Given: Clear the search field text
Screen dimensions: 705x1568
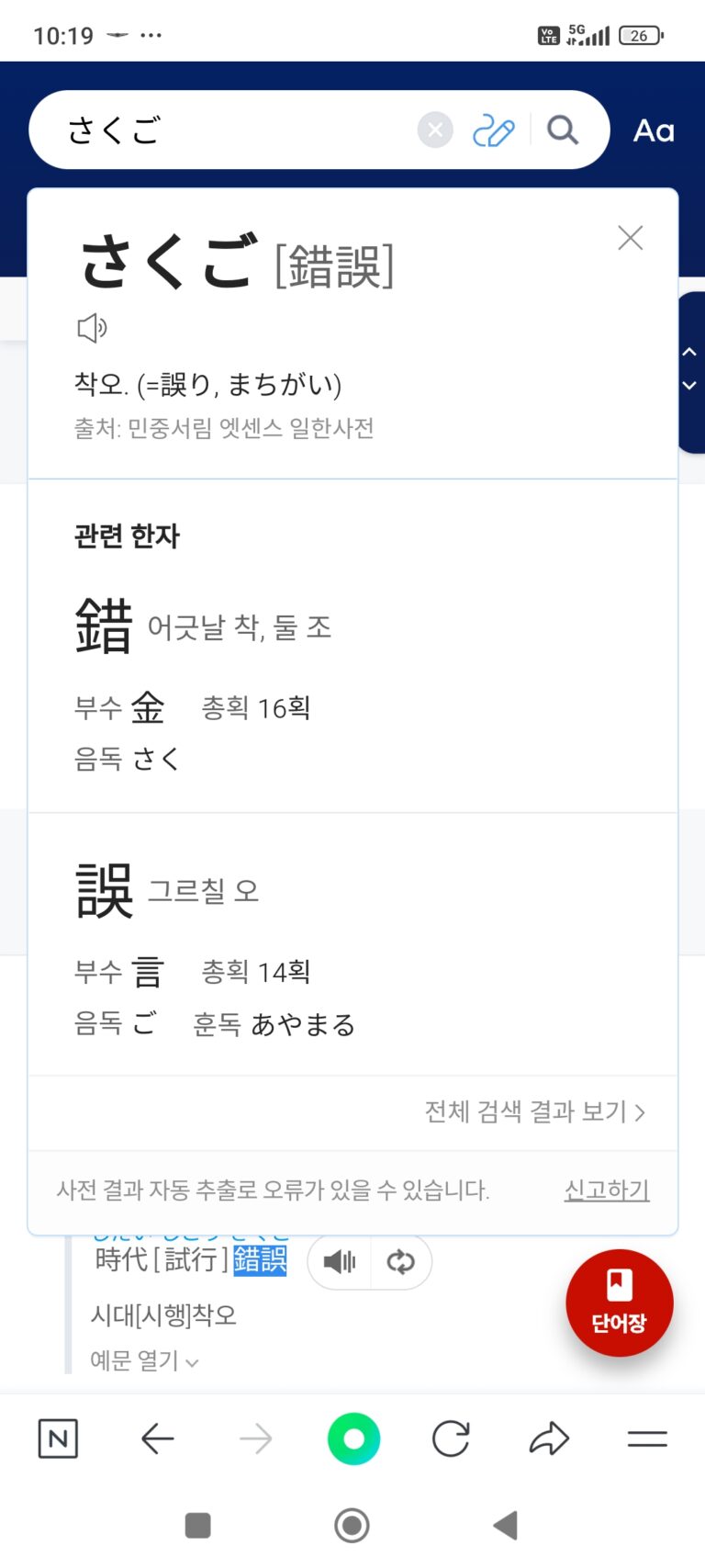Looking at the screenshot, I should [435, 130].
